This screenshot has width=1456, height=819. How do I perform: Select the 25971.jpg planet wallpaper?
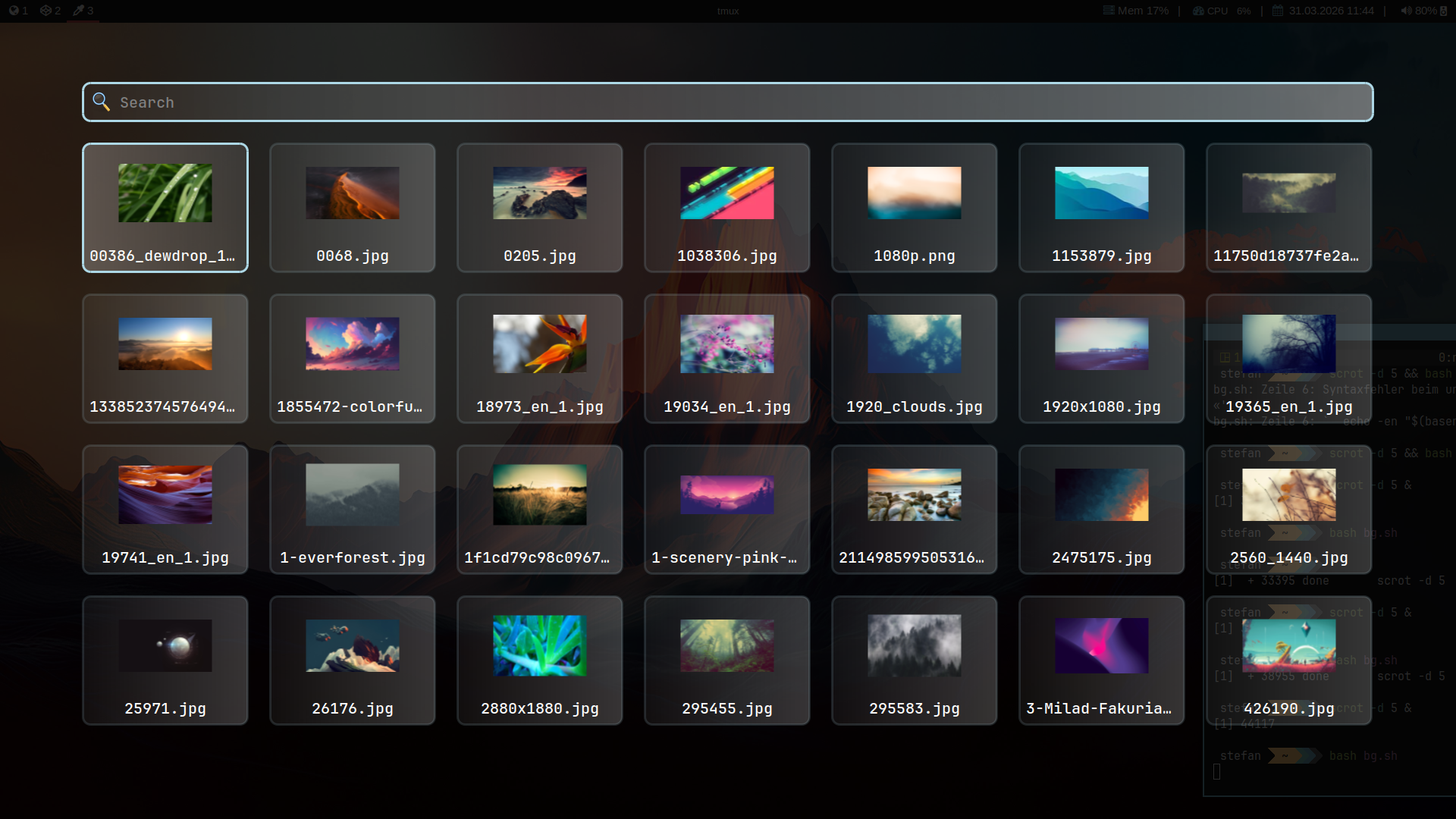tap(165, 661)
